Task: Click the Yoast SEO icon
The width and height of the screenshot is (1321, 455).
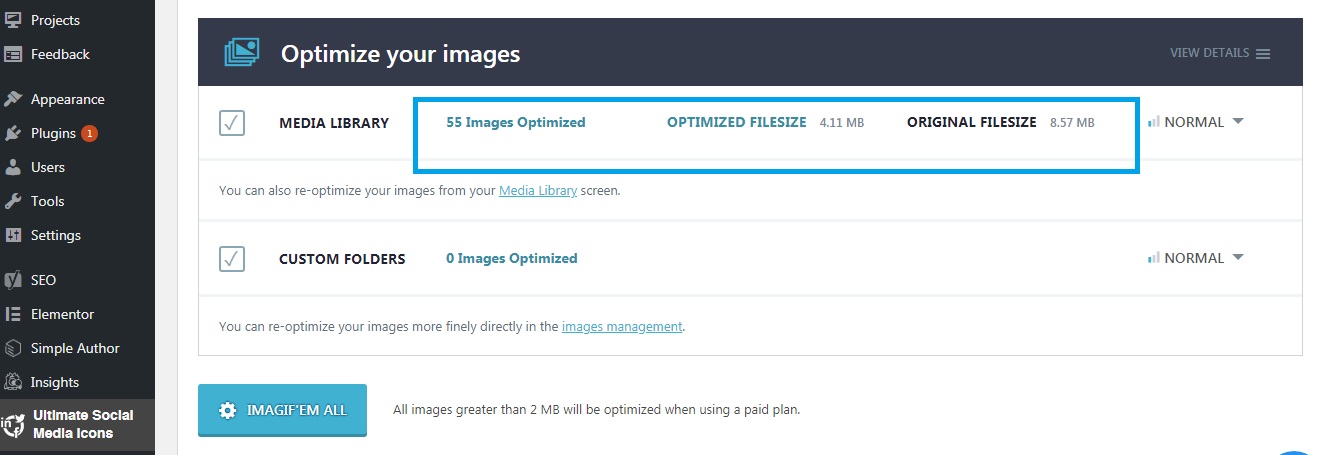Action: pyautogui.click(x=13, y=280)
